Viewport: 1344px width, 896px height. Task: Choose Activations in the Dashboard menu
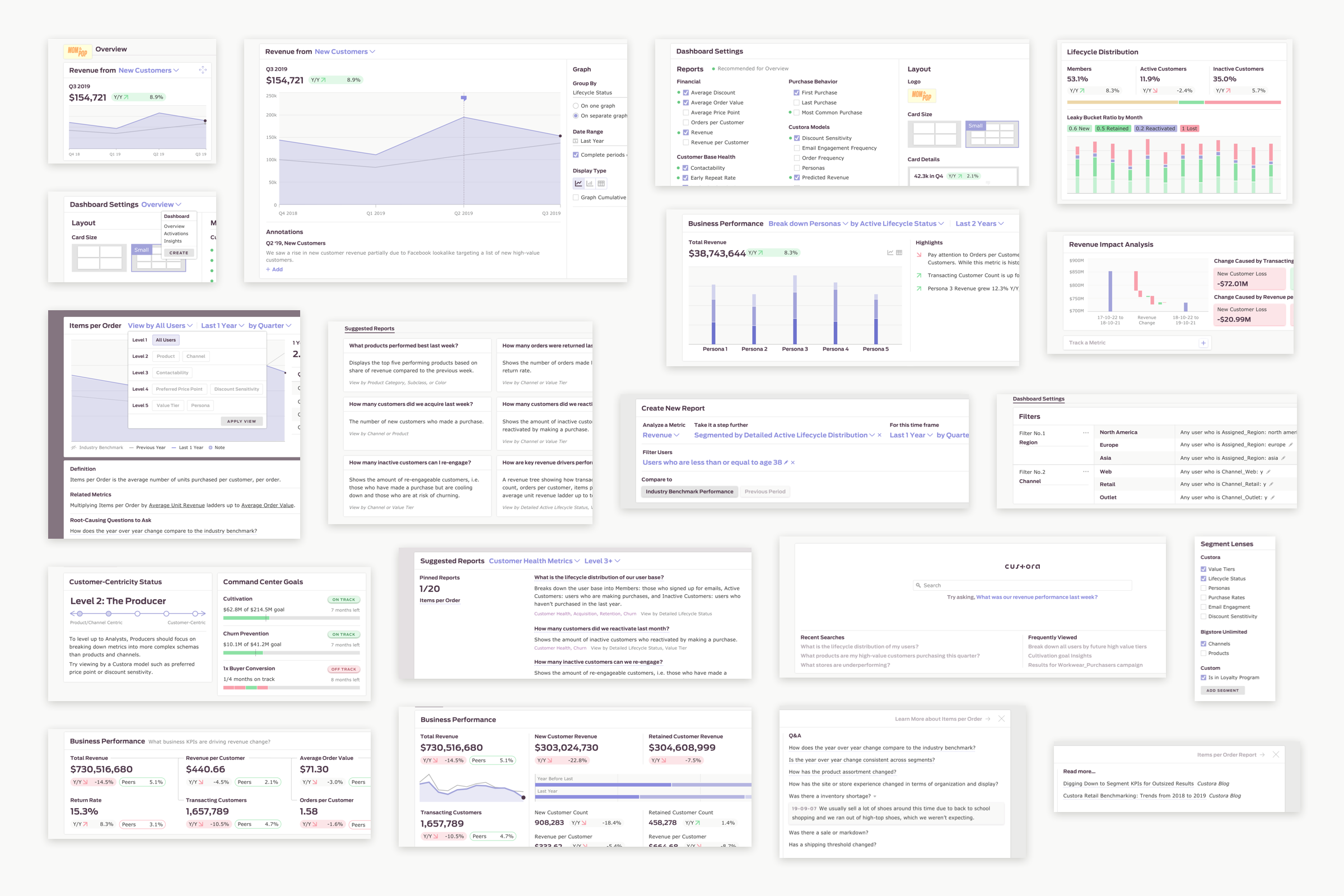coord(176,234)
